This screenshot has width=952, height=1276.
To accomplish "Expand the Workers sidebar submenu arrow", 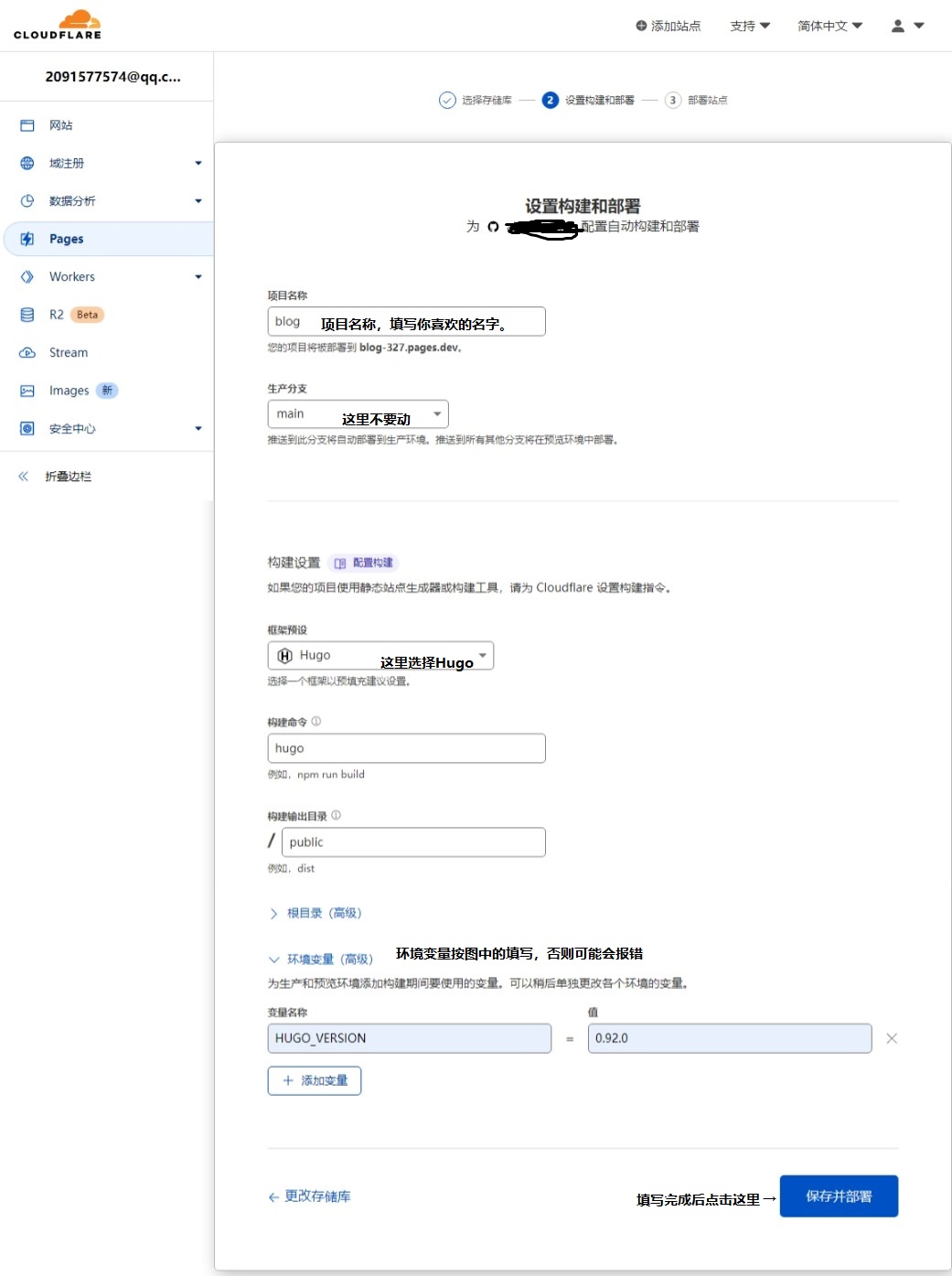I will pyautogui.click(x=198, y=276).
